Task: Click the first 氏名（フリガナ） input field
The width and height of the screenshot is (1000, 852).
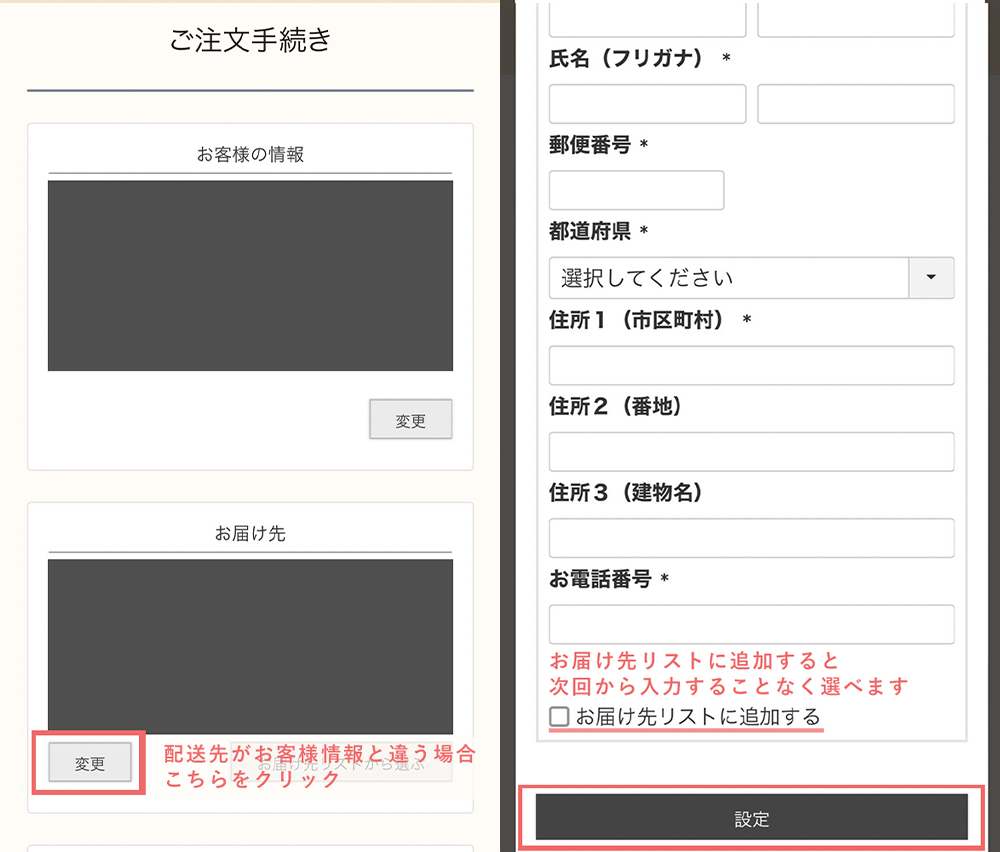Action: pyautogui.click(x=647, y=104)
